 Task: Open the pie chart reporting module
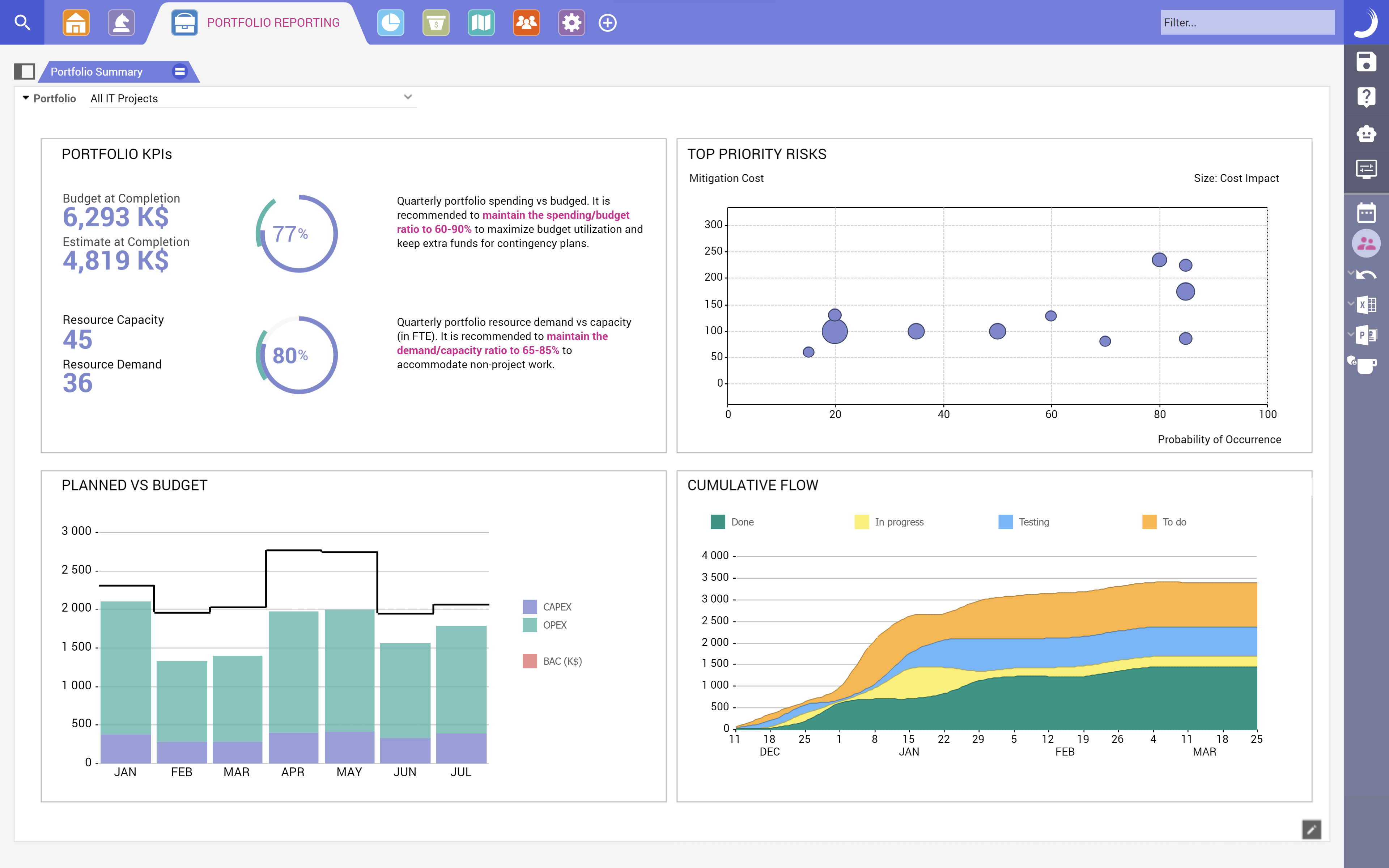pos(391,22)
